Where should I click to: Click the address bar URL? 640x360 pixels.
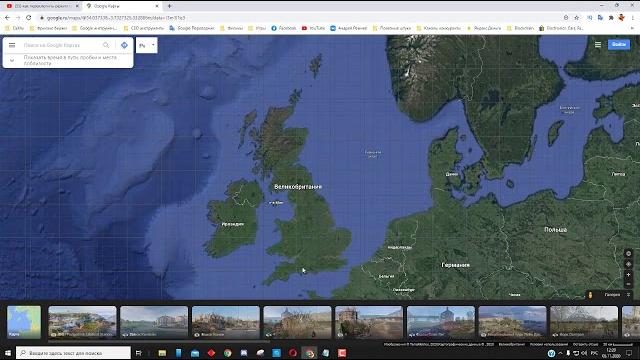tap(116, 18)
